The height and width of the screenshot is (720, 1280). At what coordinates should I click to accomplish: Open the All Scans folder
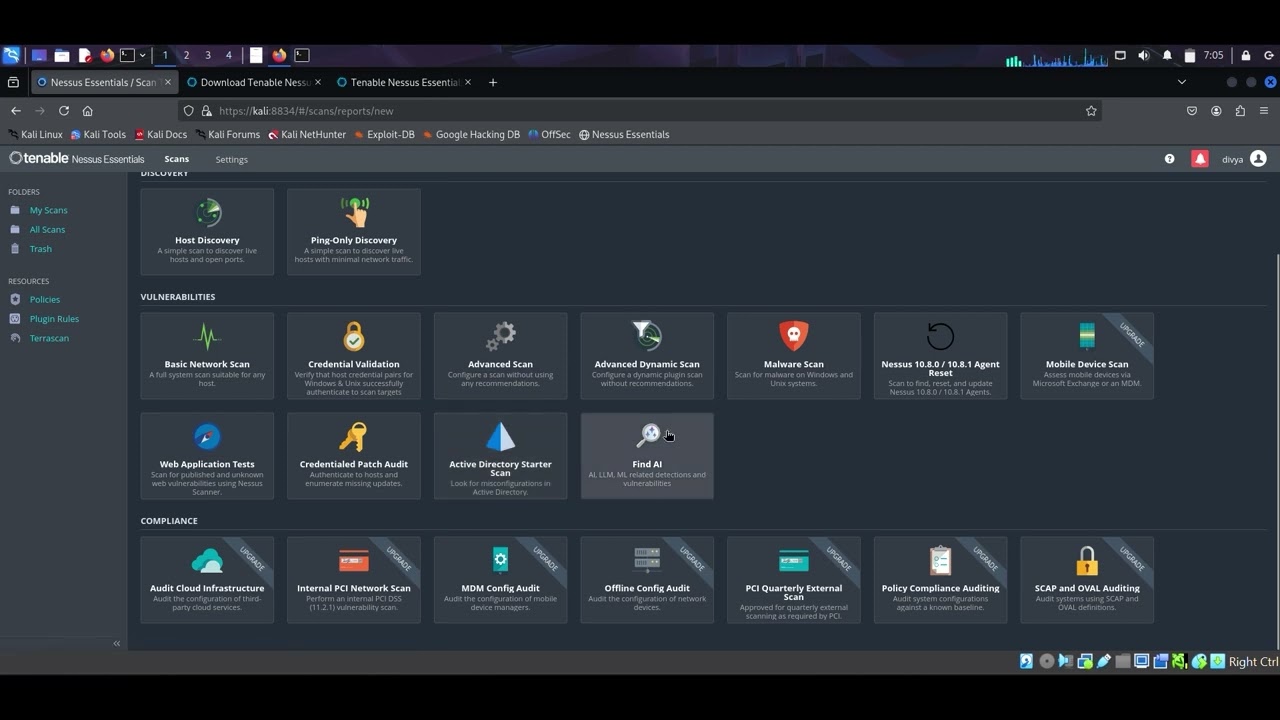click(47, 230)
